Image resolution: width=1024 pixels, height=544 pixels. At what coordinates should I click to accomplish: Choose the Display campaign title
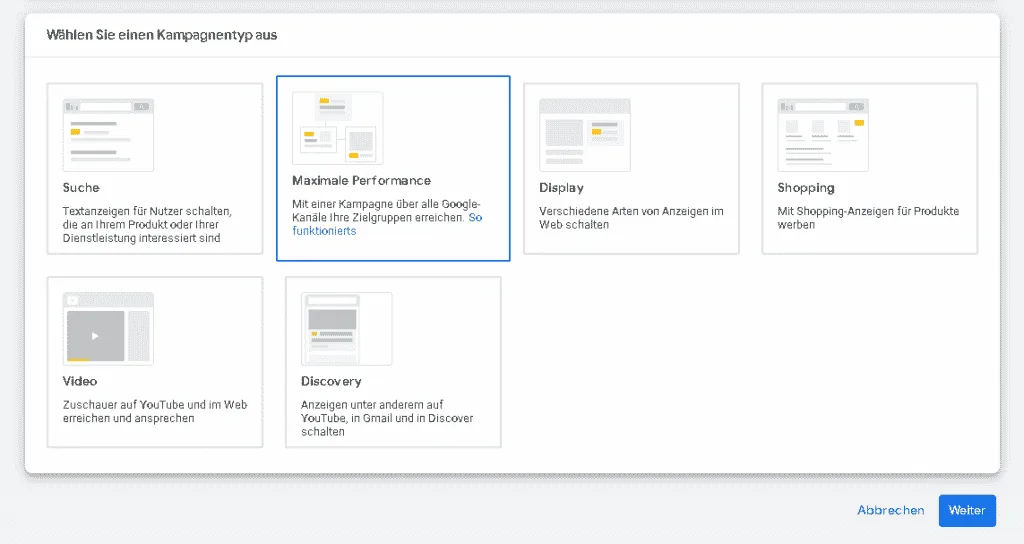[x=561, y=188]
